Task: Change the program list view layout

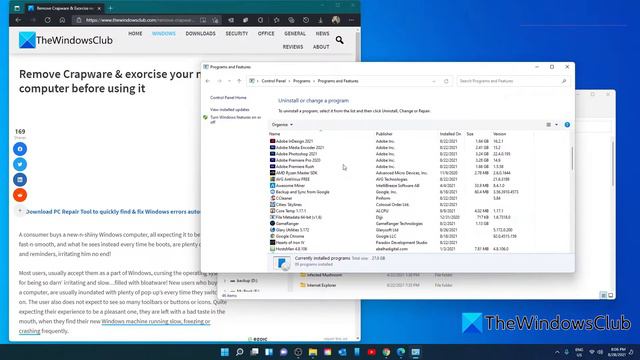Action: (549, 124)
